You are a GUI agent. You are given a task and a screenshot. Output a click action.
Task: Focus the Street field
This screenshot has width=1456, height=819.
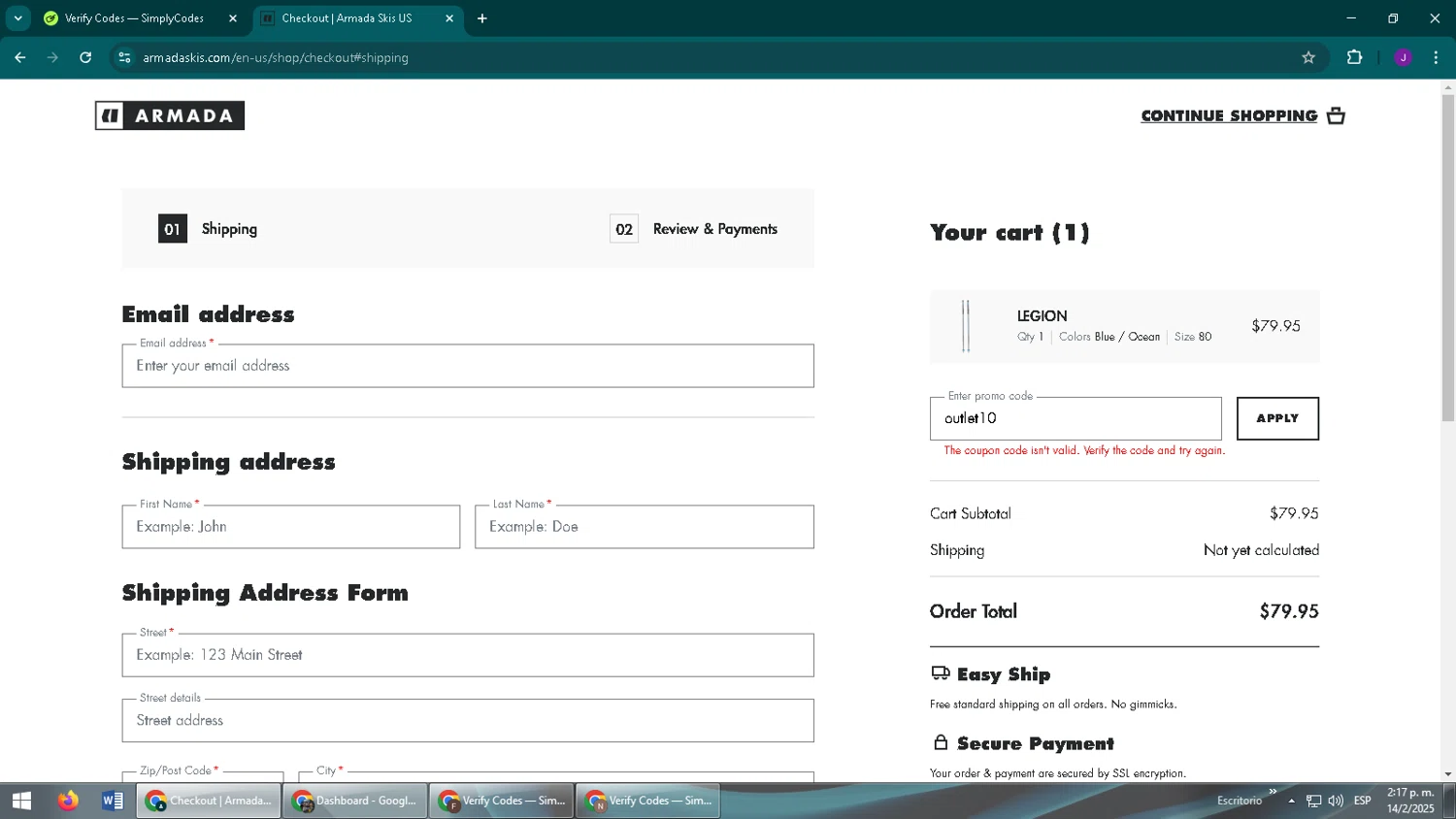[x=468, y=655]
